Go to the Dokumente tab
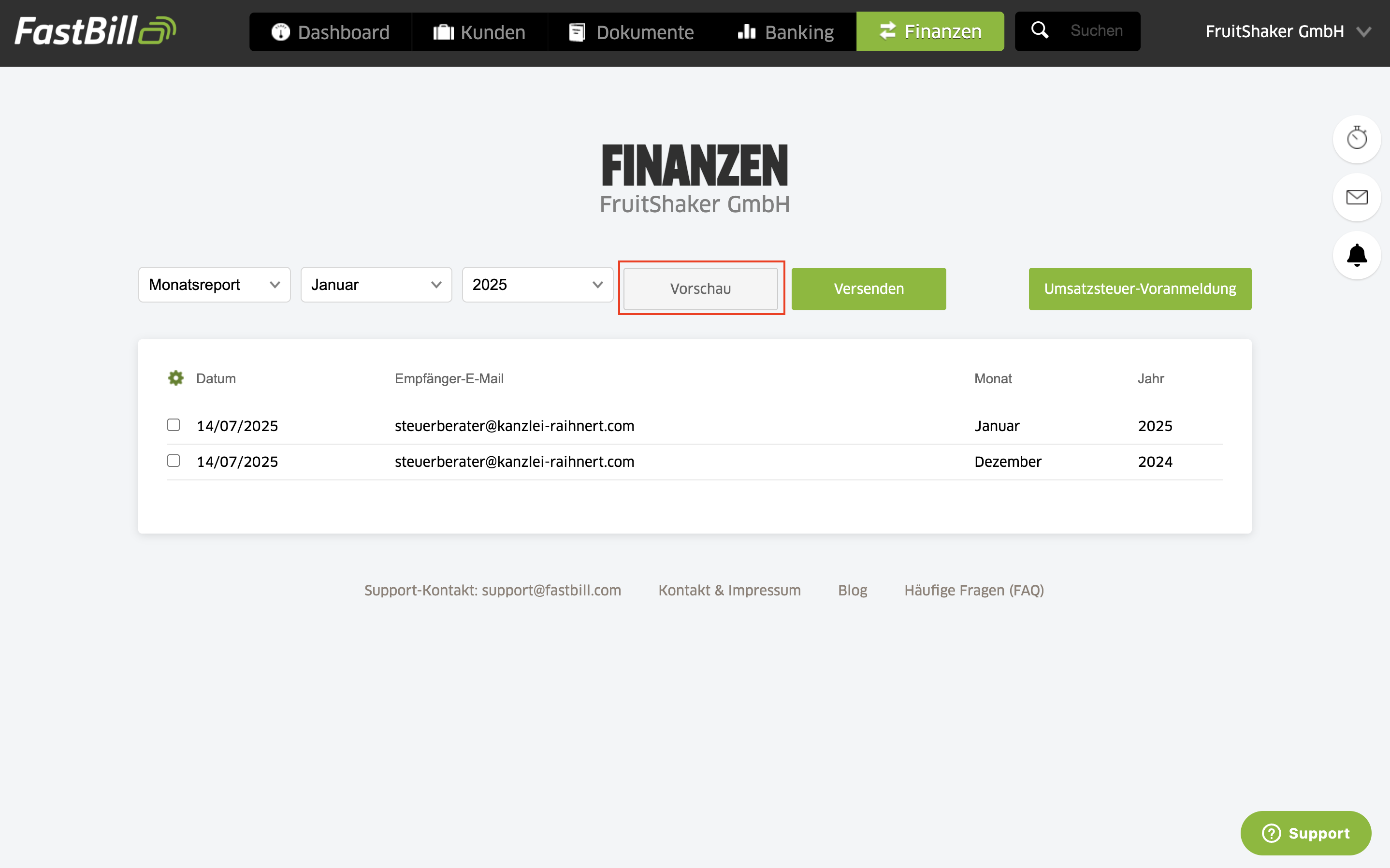Image resolution: width=1390 pixels, height=868 pixels. [631, 32]
